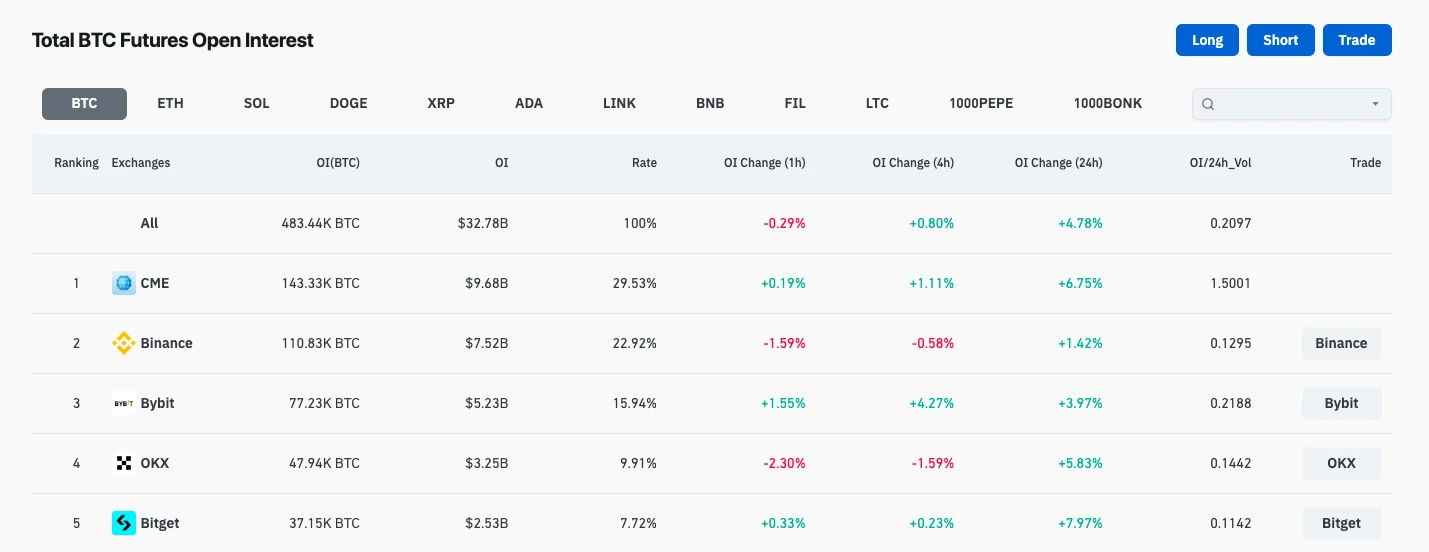
Task: Click the Bybit logo icon
Action: tap(124, 403)
